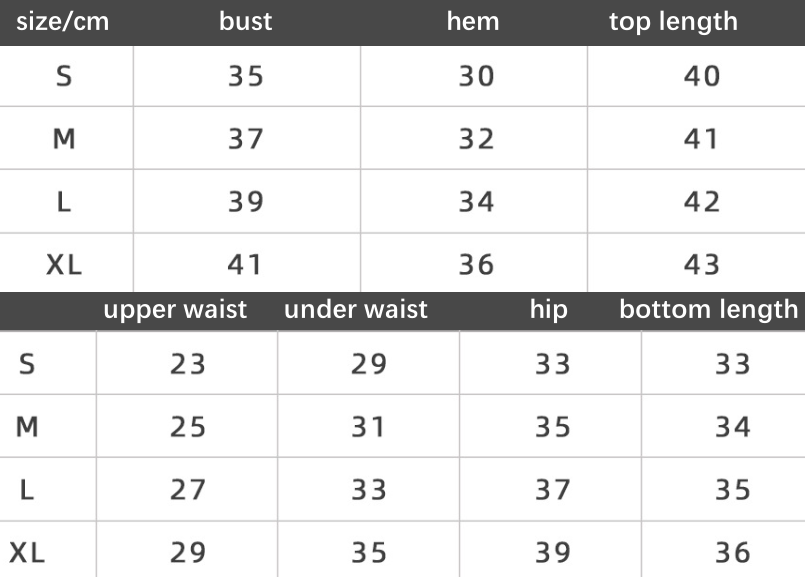Select the top length header
The image size is (805, 577).
673,22
